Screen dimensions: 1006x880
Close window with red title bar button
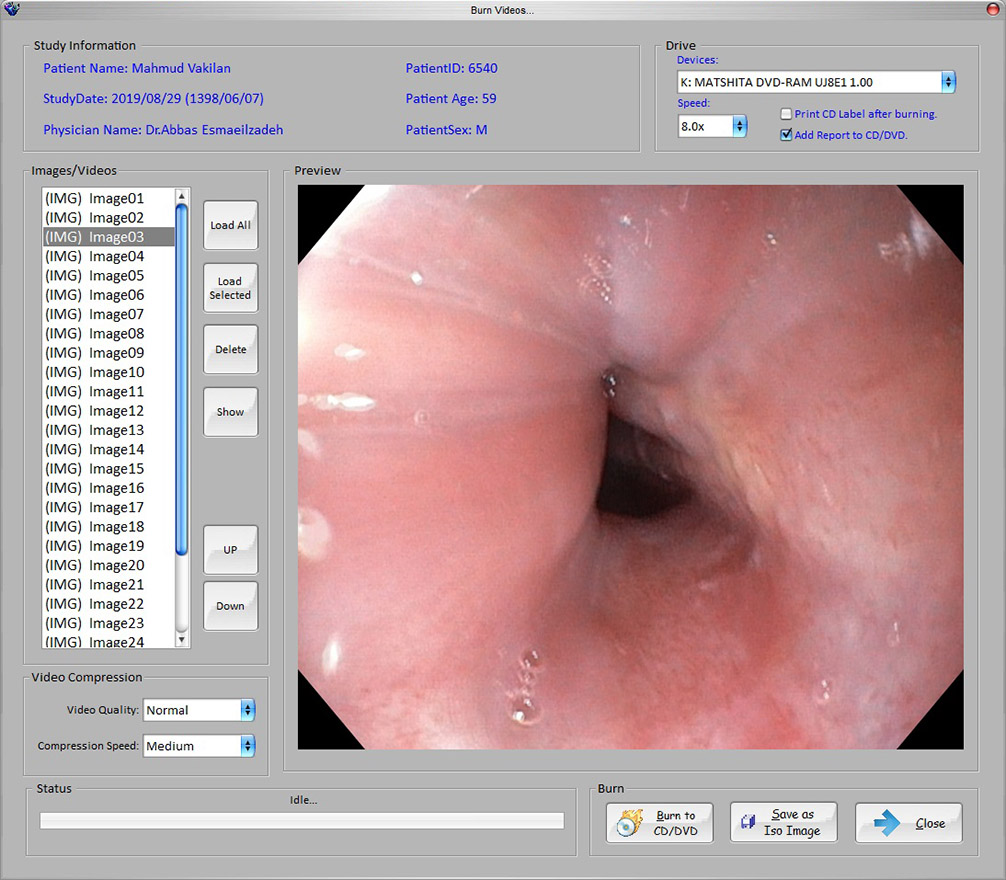pos(993,8)
